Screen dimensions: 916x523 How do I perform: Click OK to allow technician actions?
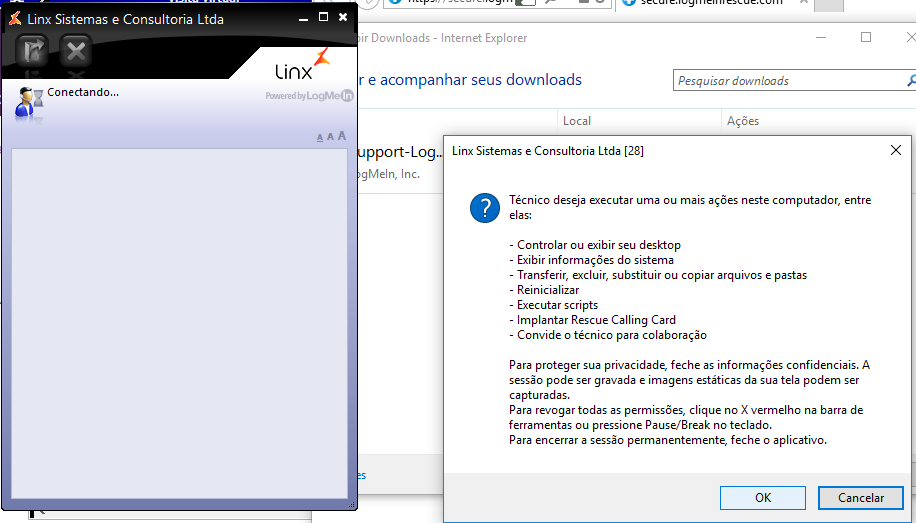click(x=763, y=498)
